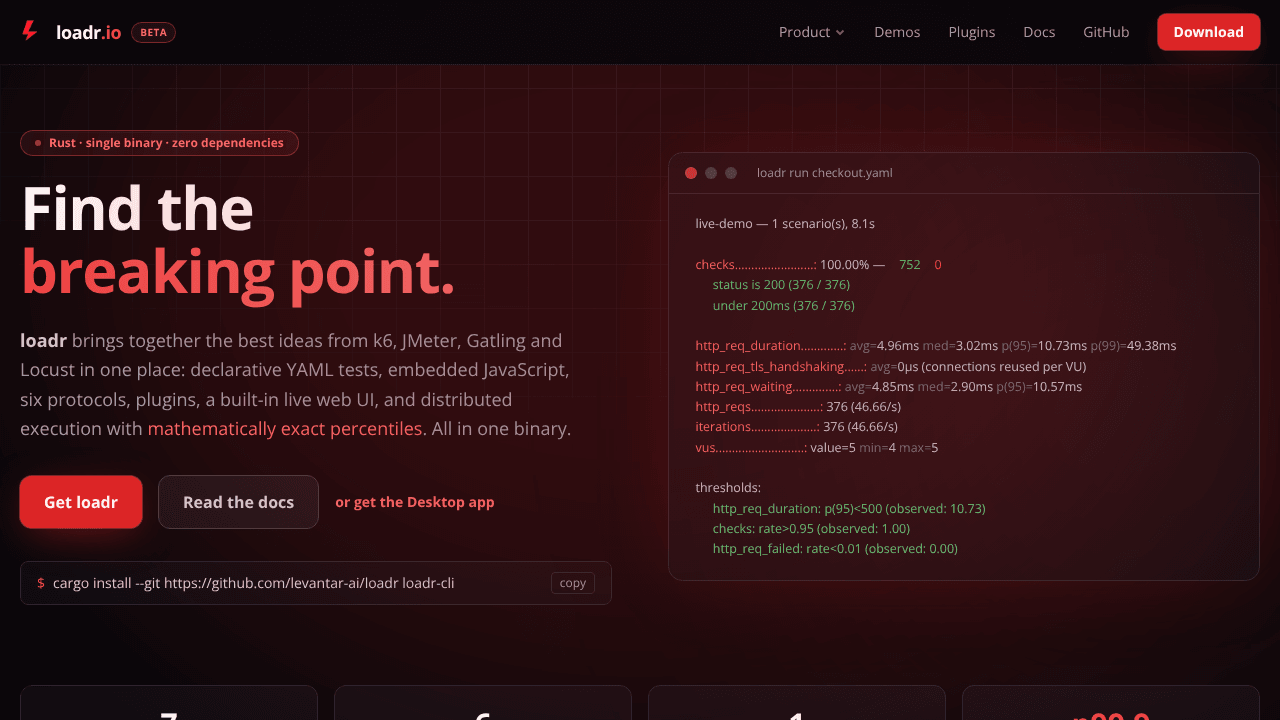Viewport: 1280px width, 720px height.
Task: Click the red dot in terminal titlebar
Action: point(691,173)
